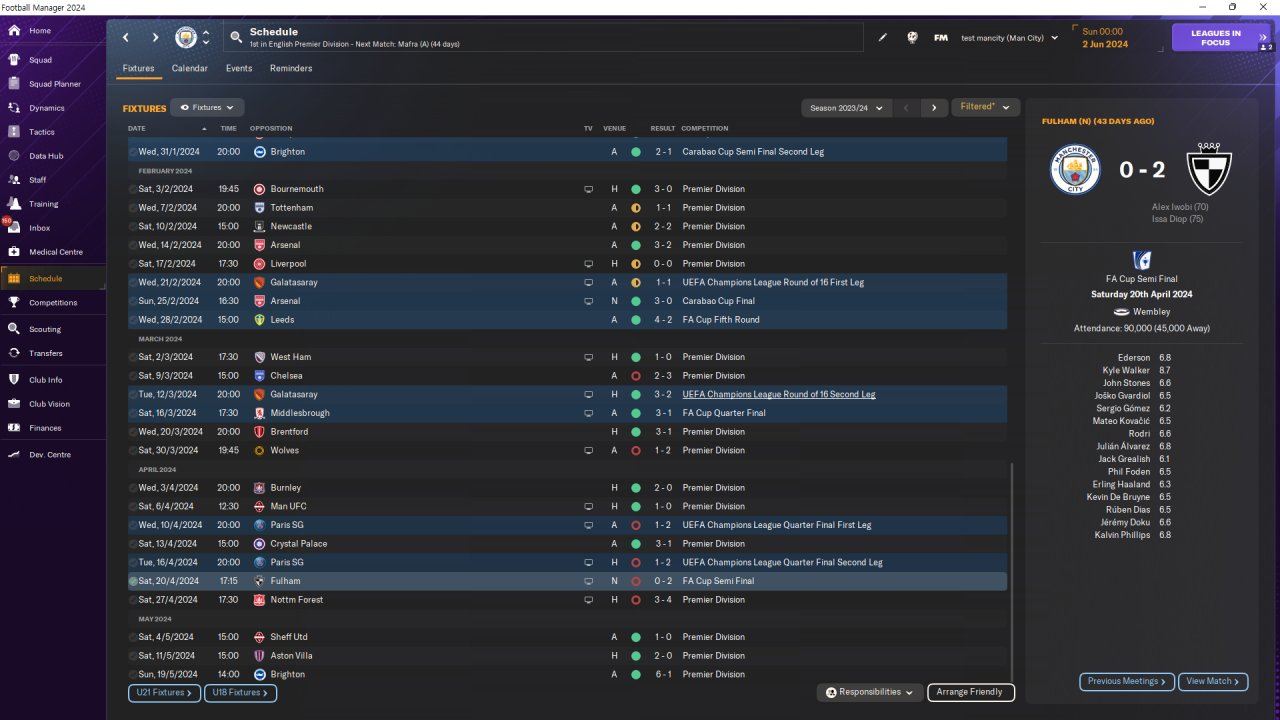
Task: Toggle the circle marker beside West Ham fixture
Action: pos(133,357)
